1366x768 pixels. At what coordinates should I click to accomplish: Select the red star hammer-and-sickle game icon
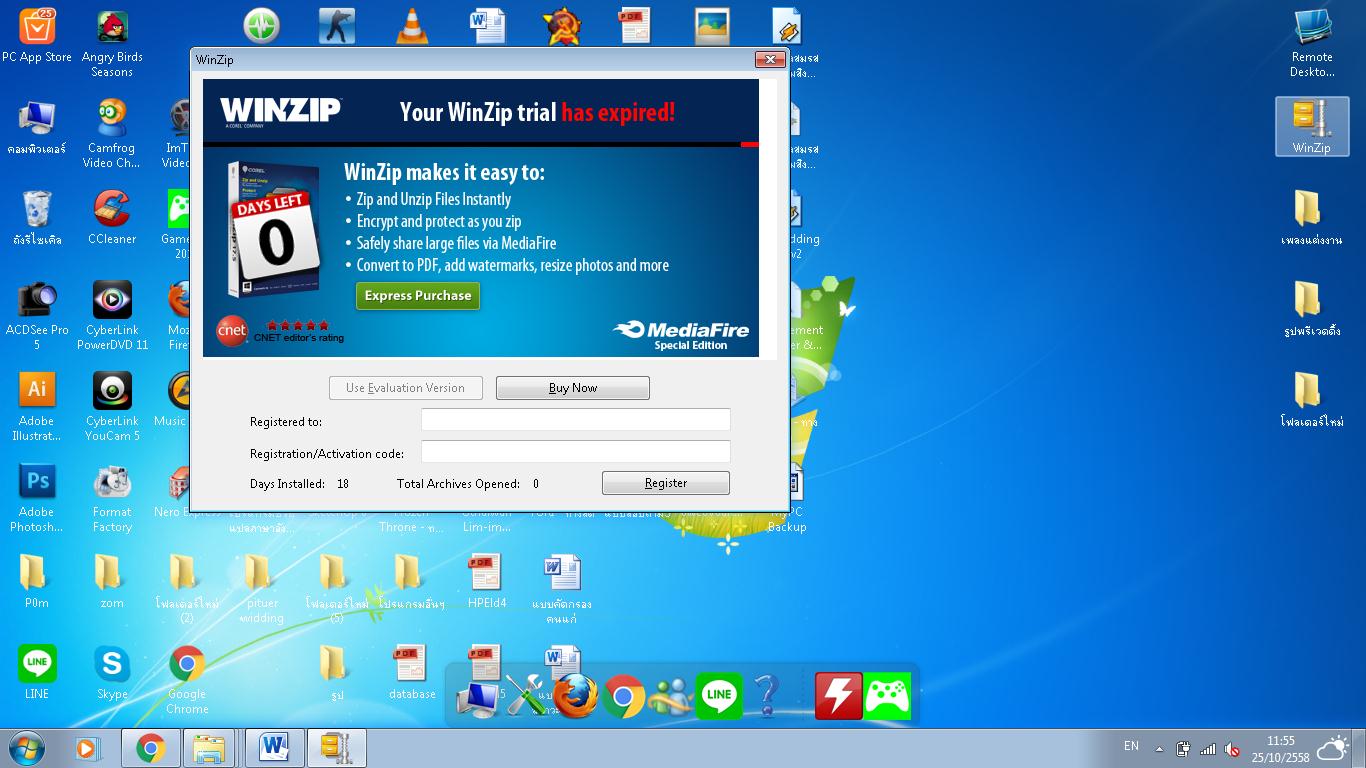coord(562,26)
